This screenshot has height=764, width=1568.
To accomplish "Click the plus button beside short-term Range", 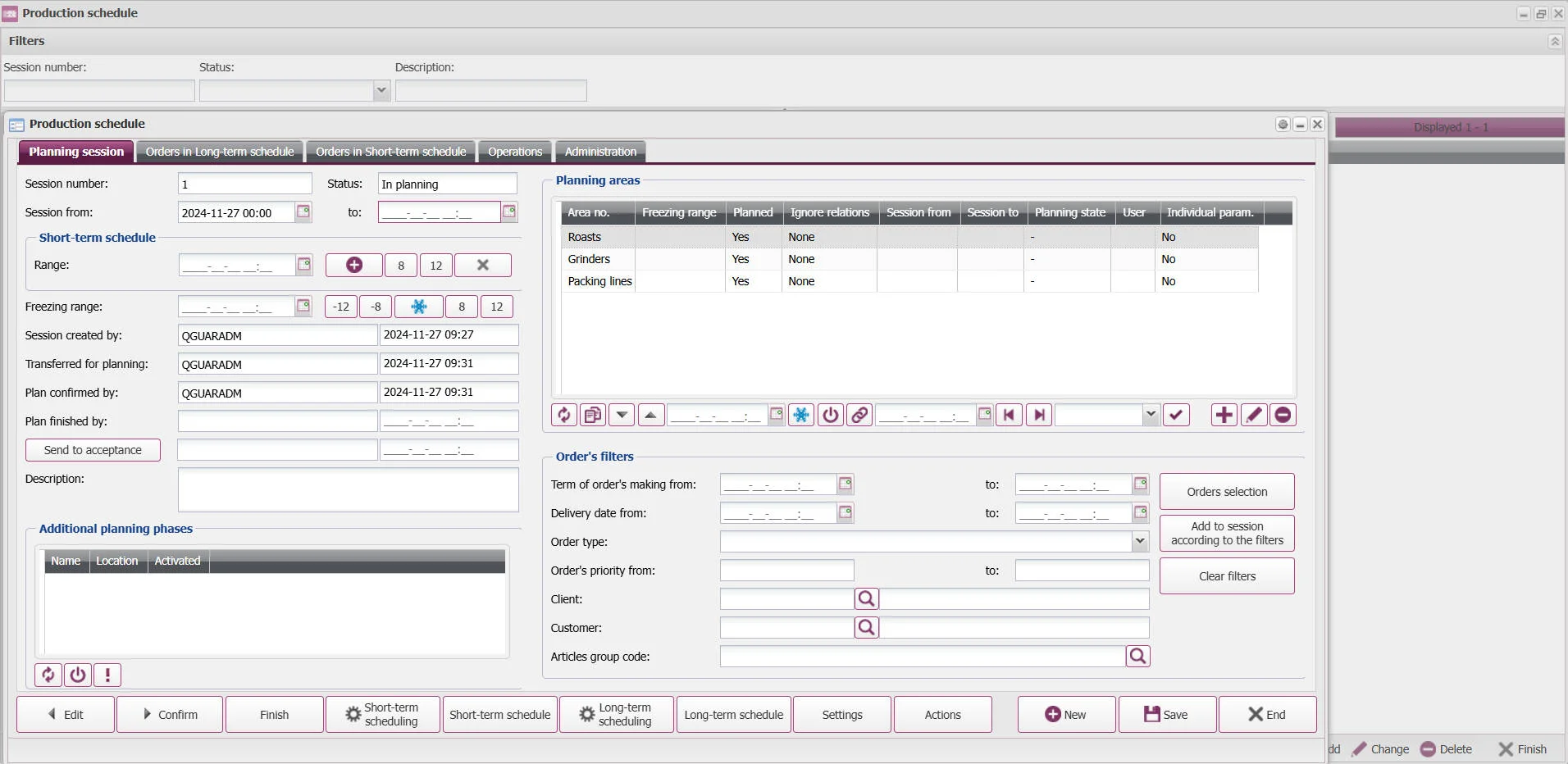I will click(x=354, y=265).
